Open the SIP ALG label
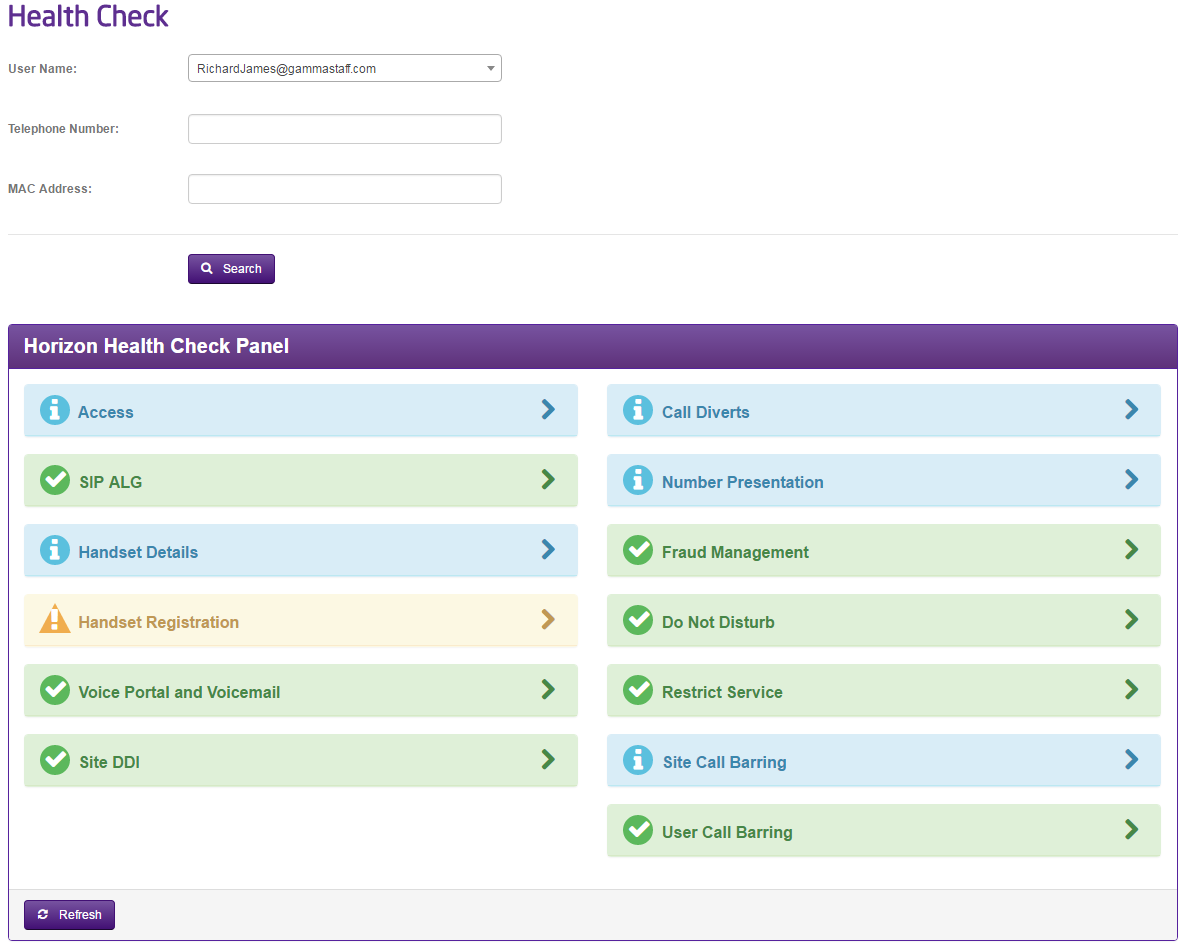Viewport: 1180px width, 952px height. click(111, 482)
